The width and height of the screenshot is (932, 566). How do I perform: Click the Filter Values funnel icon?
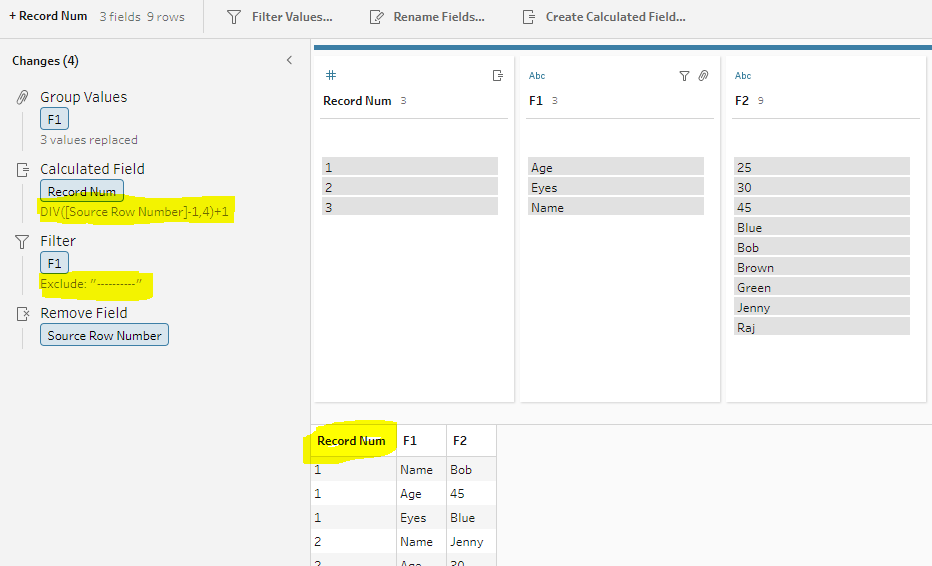[233, 17]
